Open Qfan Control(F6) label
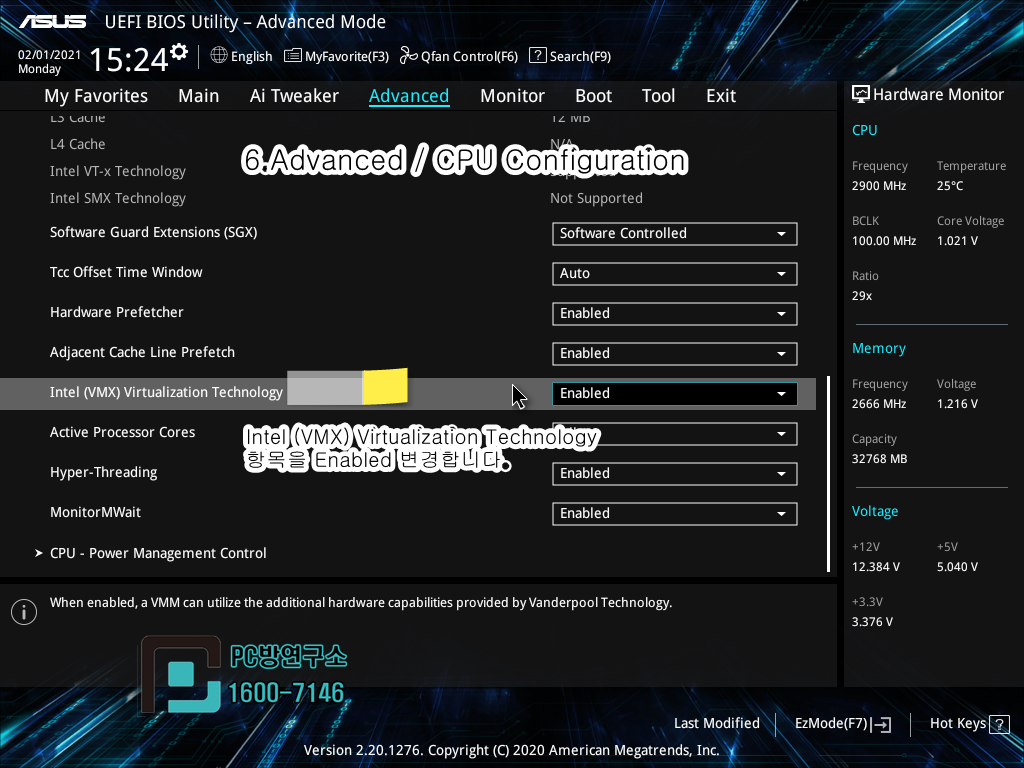Viewport: 1024px width, 768px height. click(469, 56)
